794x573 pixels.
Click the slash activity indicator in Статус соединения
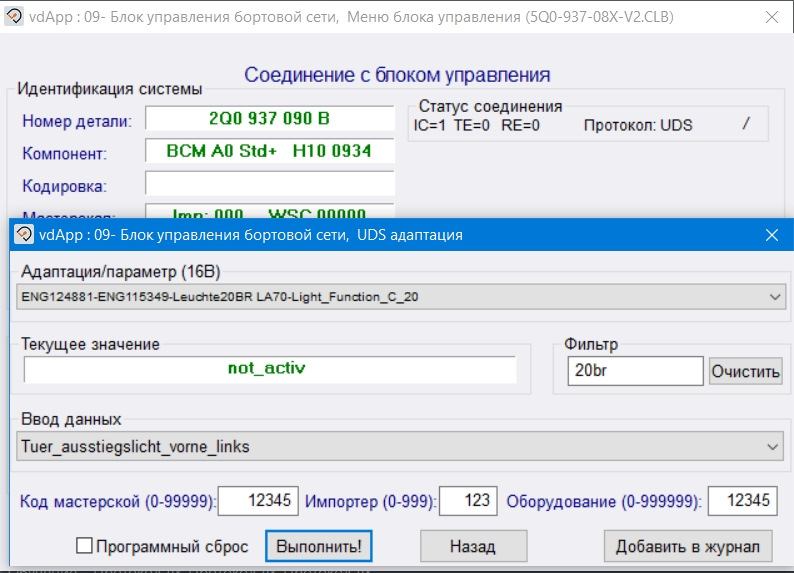(x=746, y=123)
